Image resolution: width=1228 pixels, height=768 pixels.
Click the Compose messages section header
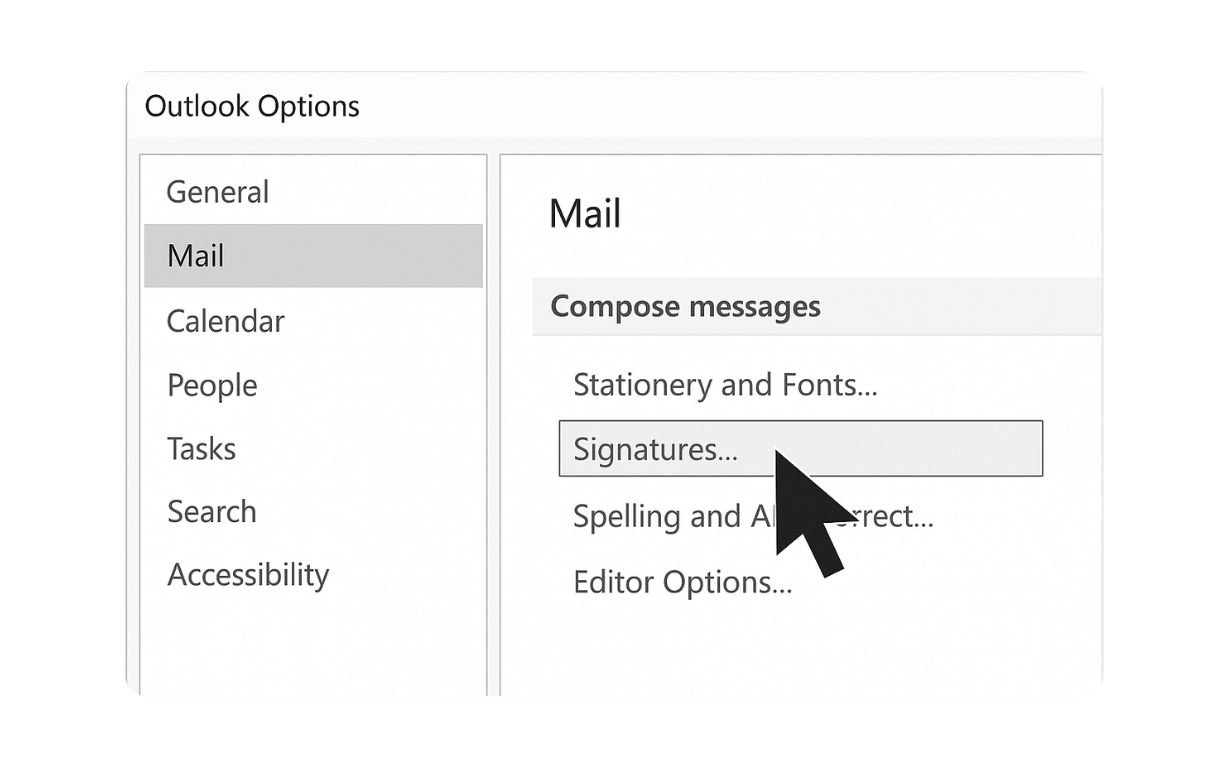[x=684, y=306]
